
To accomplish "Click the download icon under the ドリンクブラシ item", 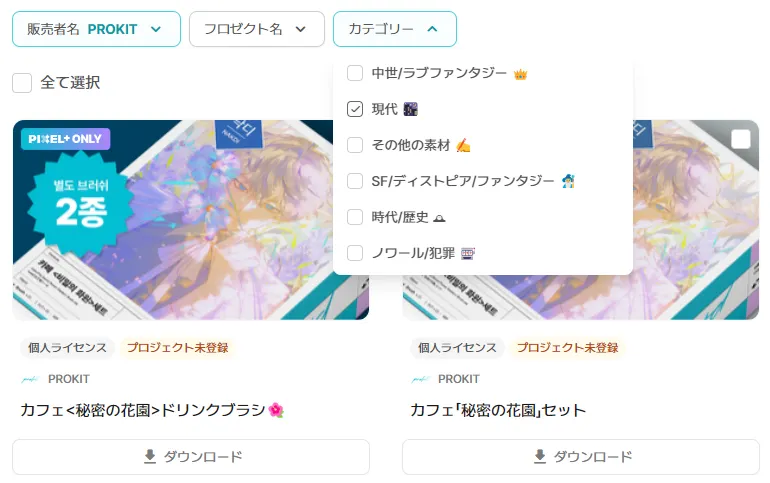I will 150,456.
